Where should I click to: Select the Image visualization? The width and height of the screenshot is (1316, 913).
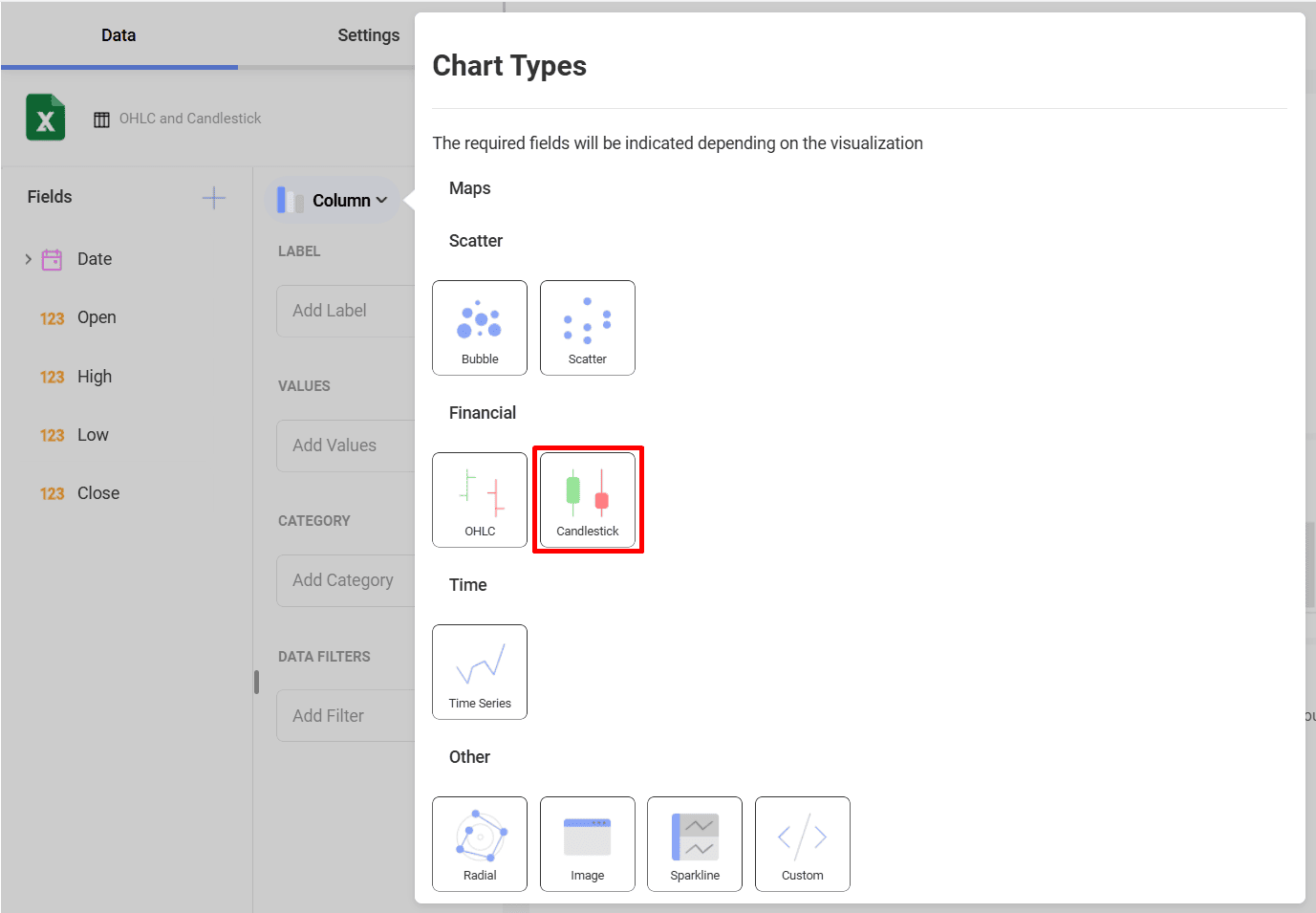[x=588, y=844]
